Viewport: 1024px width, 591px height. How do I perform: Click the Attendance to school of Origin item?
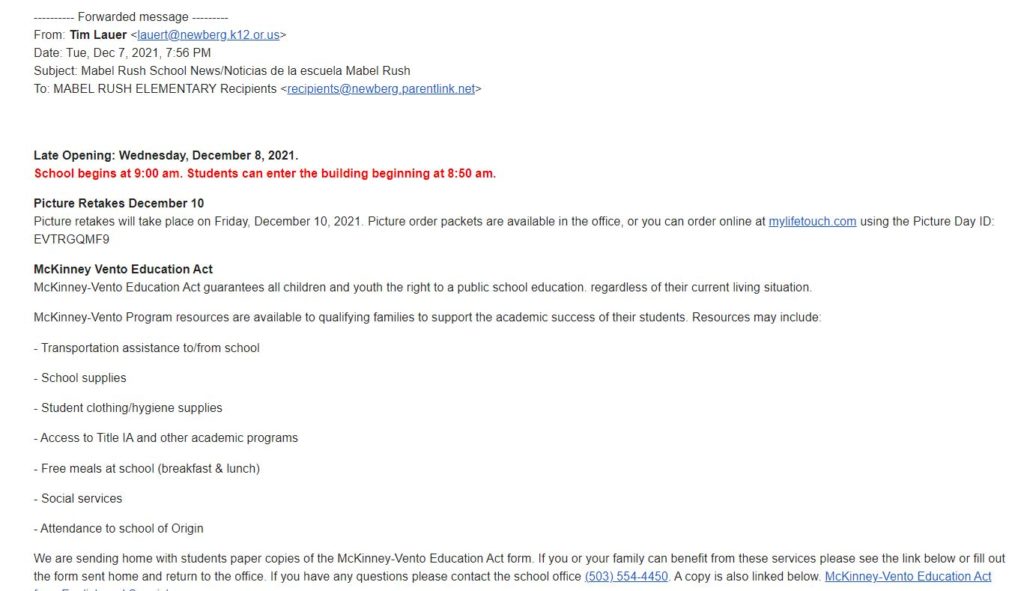[x=119, y=529]
